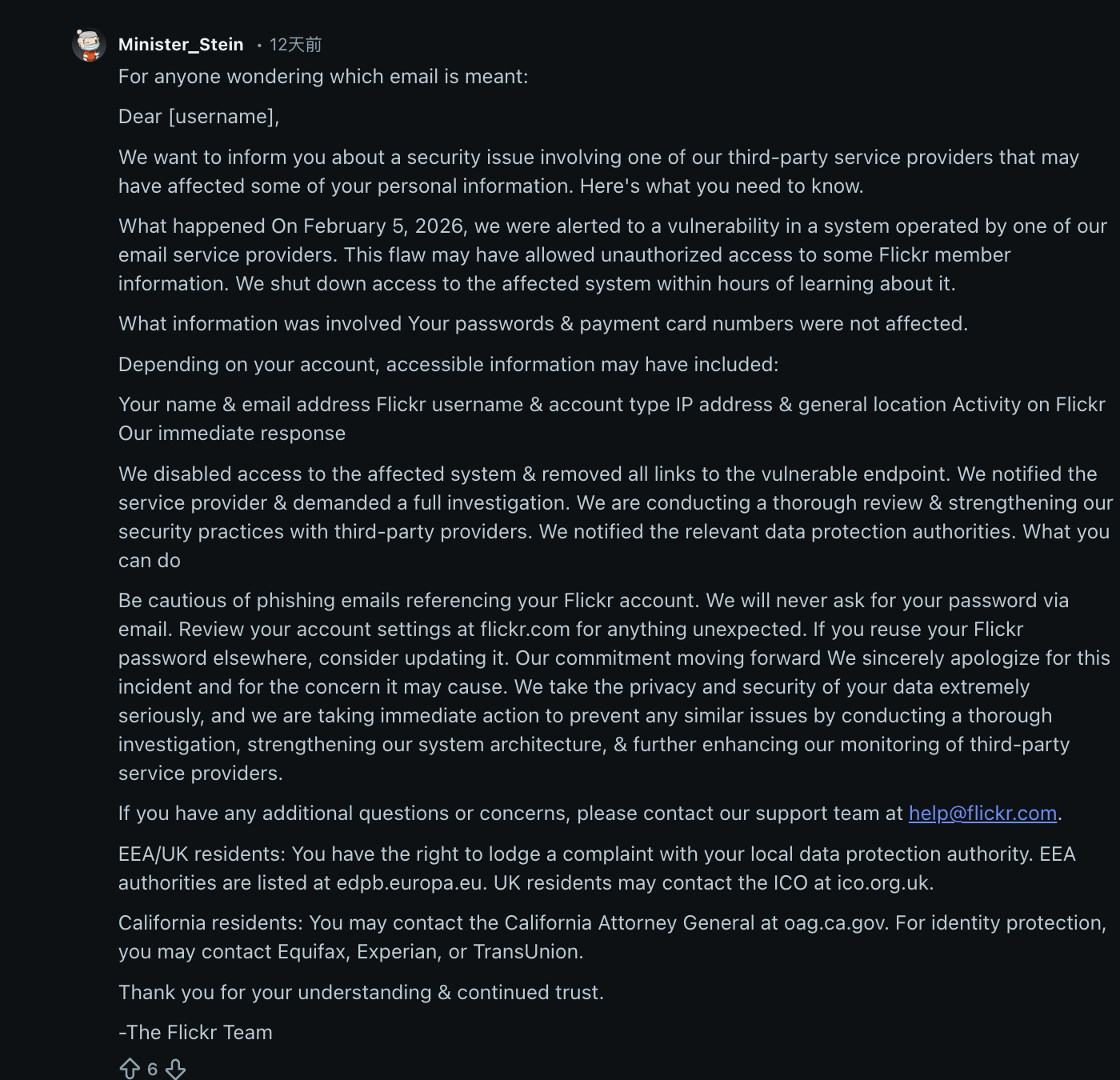
Task: Click the "For anyone wondering which email" line
Action: (323, 77)
